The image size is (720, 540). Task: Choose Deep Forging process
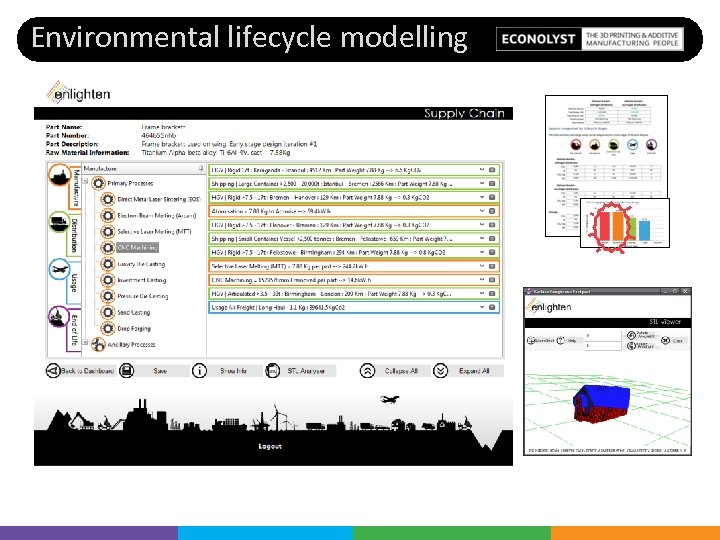pyautogui.click(x=126, y=328)
